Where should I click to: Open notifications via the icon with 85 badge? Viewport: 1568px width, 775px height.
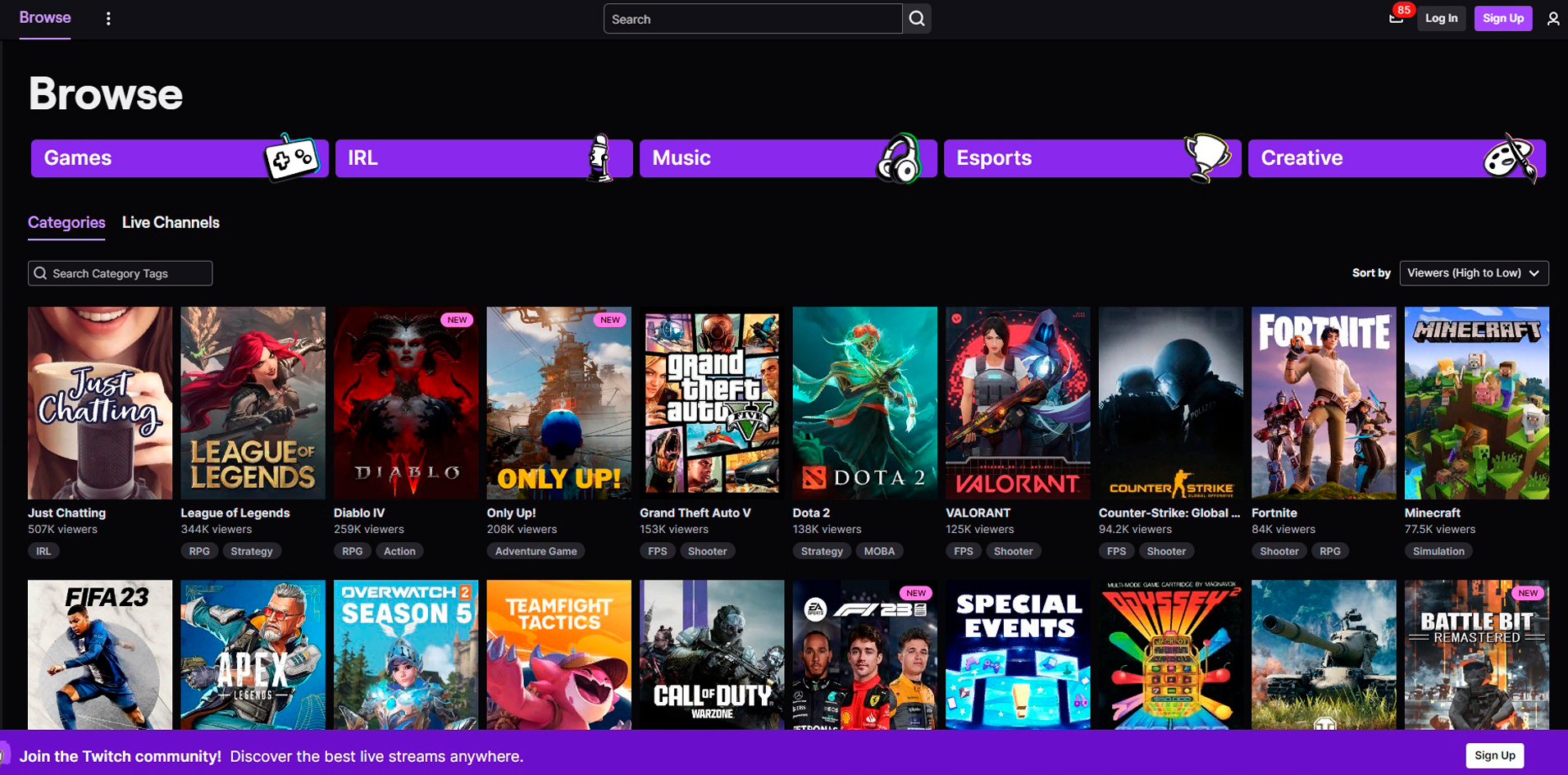pos(1397,18)
